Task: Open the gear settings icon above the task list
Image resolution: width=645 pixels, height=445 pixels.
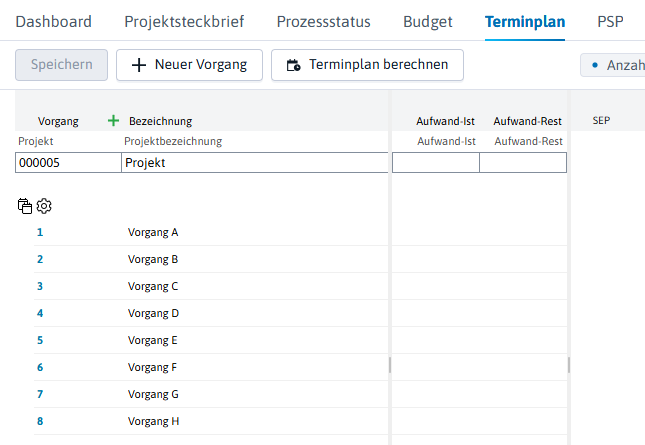Action: point(44,206)
